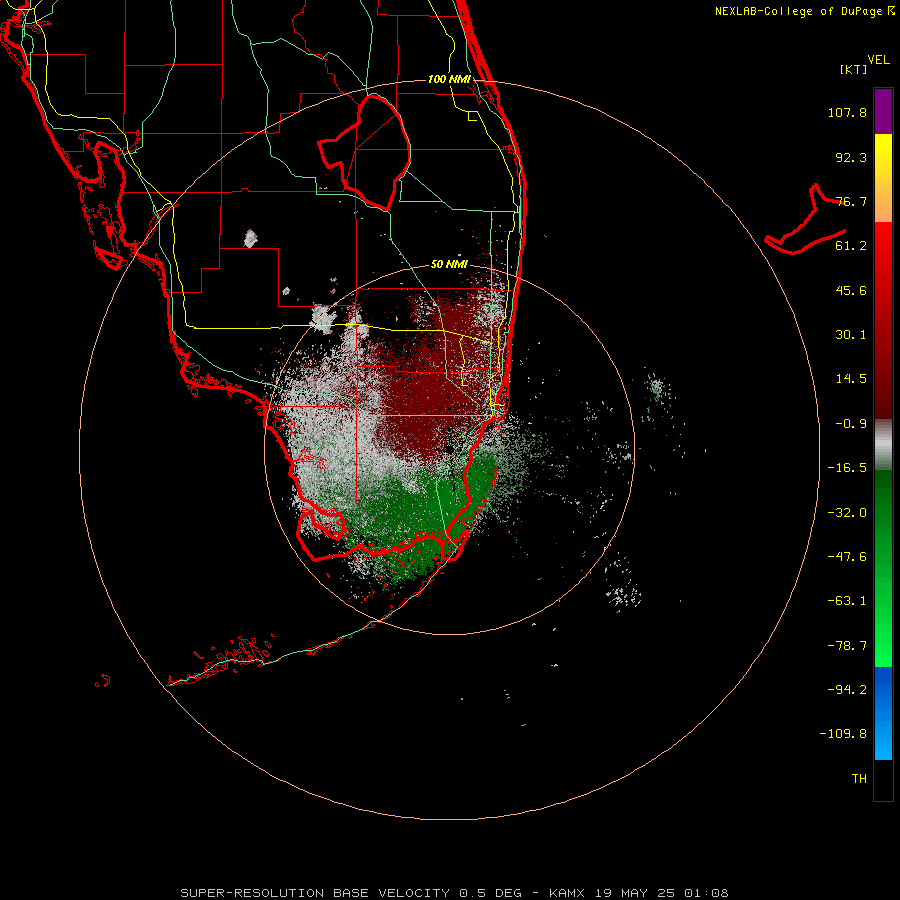Select the 61.2 scale value
Viewport: 900px width, 900px height.
click(x=851, y=246)
